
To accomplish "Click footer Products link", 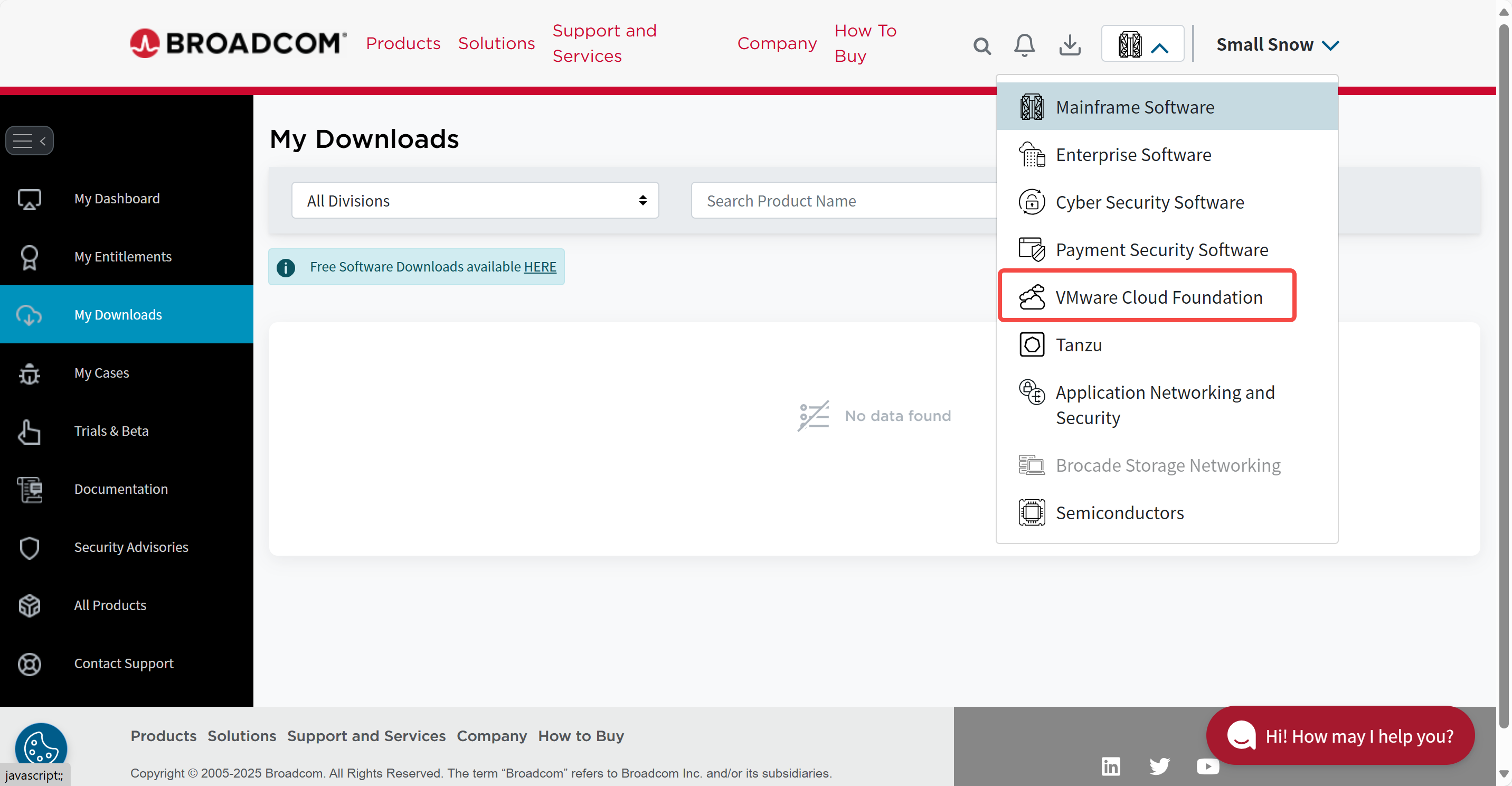I will 163,736.
